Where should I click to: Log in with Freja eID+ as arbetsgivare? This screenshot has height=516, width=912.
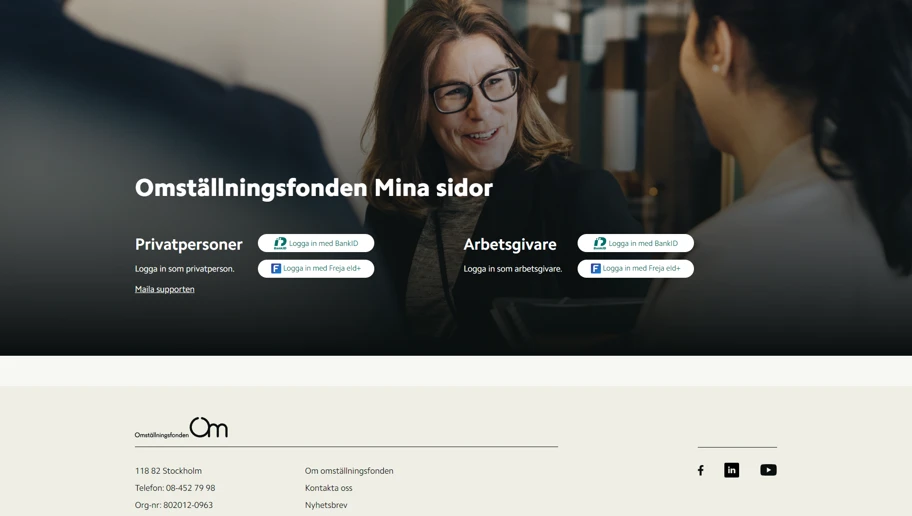635,268
